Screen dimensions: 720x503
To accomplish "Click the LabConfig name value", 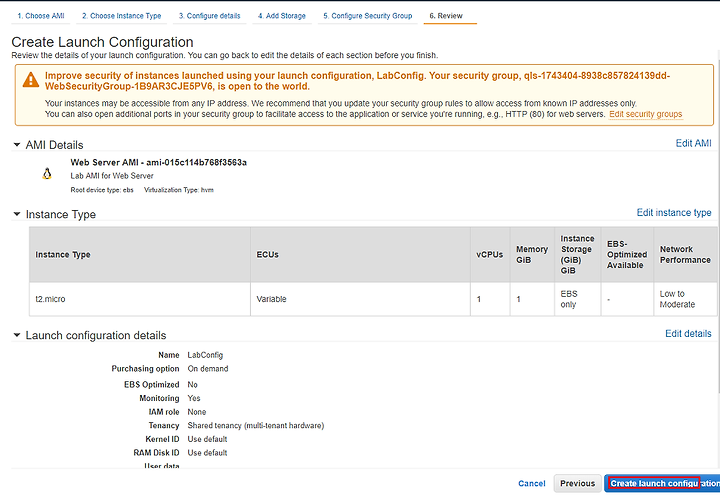I will 205,355.
